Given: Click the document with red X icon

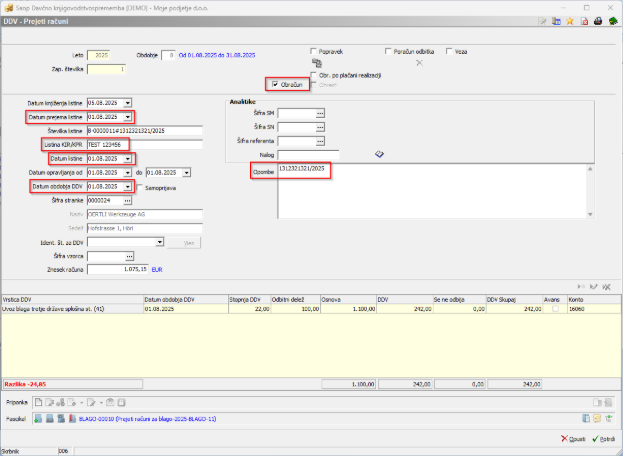Looking at the screenshot, I should tap(584, 21).
